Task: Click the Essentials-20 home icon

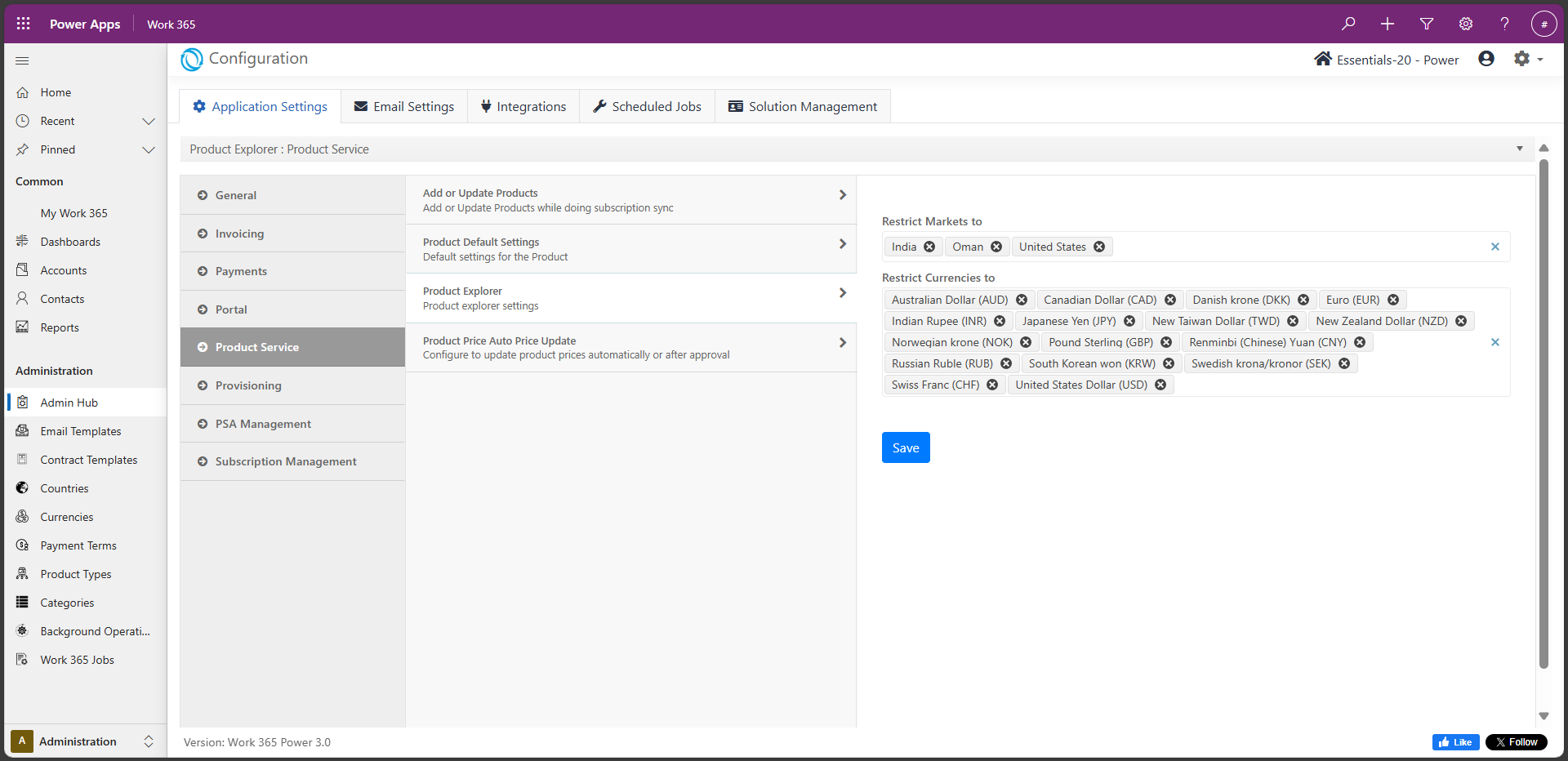Action: tap(1323, 59)
